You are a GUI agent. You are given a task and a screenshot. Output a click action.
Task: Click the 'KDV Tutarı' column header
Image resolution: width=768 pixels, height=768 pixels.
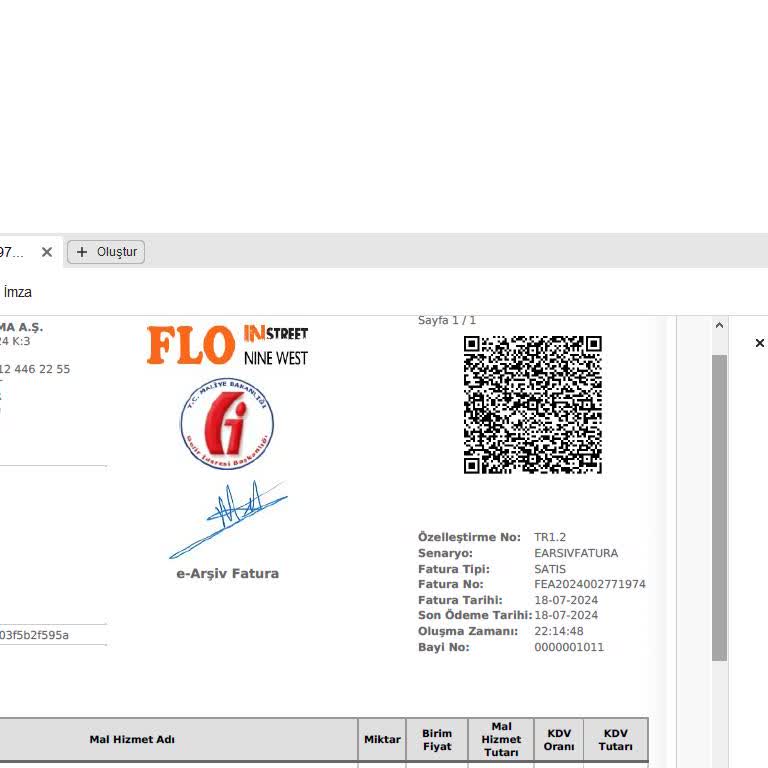pos(616,740)
